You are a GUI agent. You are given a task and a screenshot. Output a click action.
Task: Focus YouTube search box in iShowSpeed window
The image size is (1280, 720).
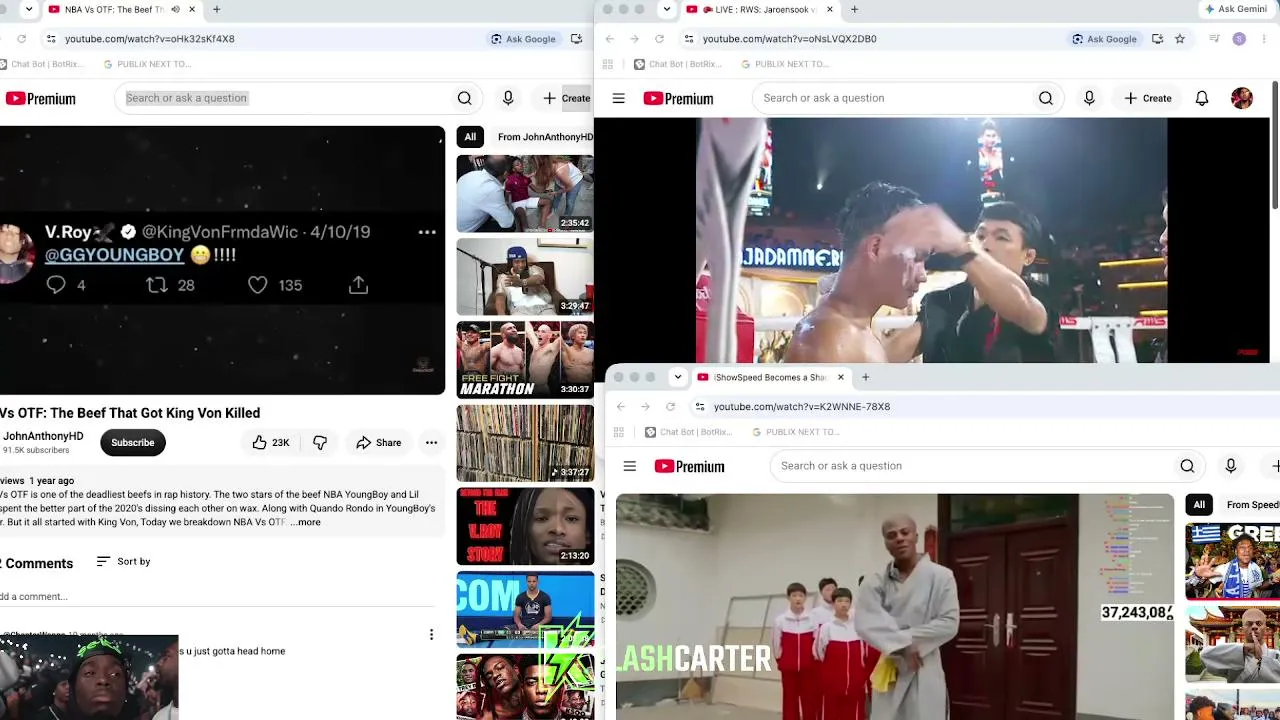(x=970, y=466)
